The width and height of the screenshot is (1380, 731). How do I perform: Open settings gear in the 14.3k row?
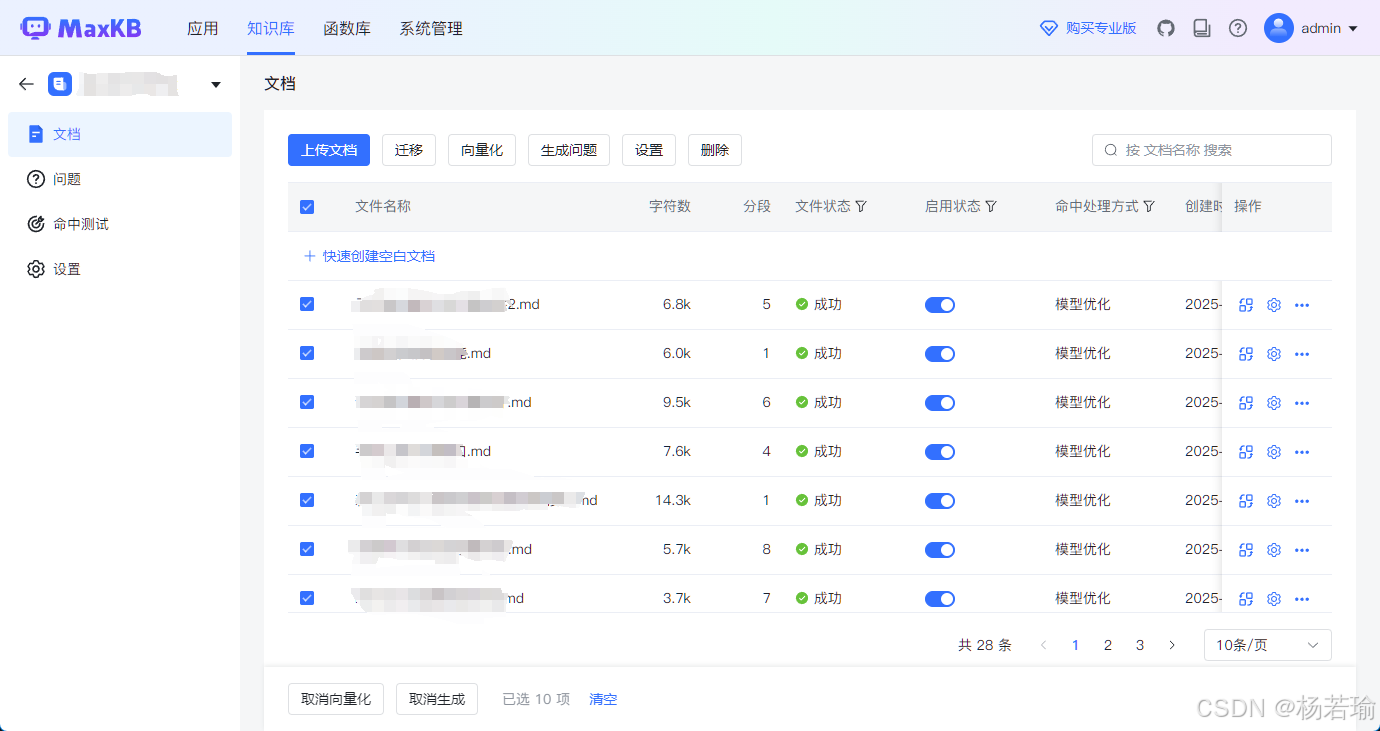1274,501
